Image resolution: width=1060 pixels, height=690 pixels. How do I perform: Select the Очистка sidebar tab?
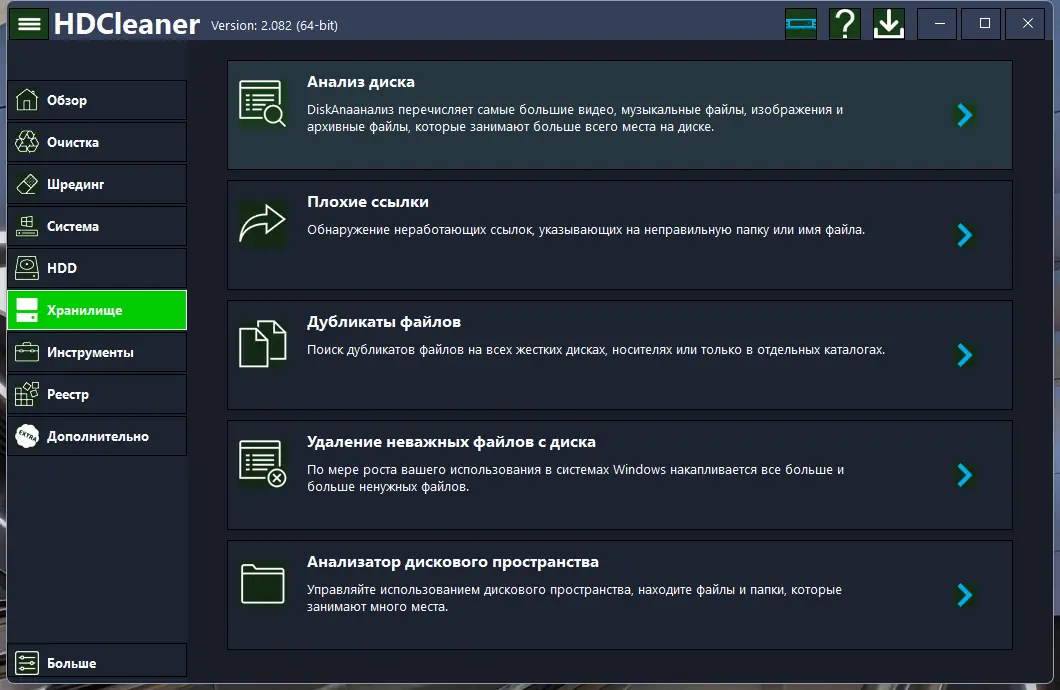click(x=97, y=142)
